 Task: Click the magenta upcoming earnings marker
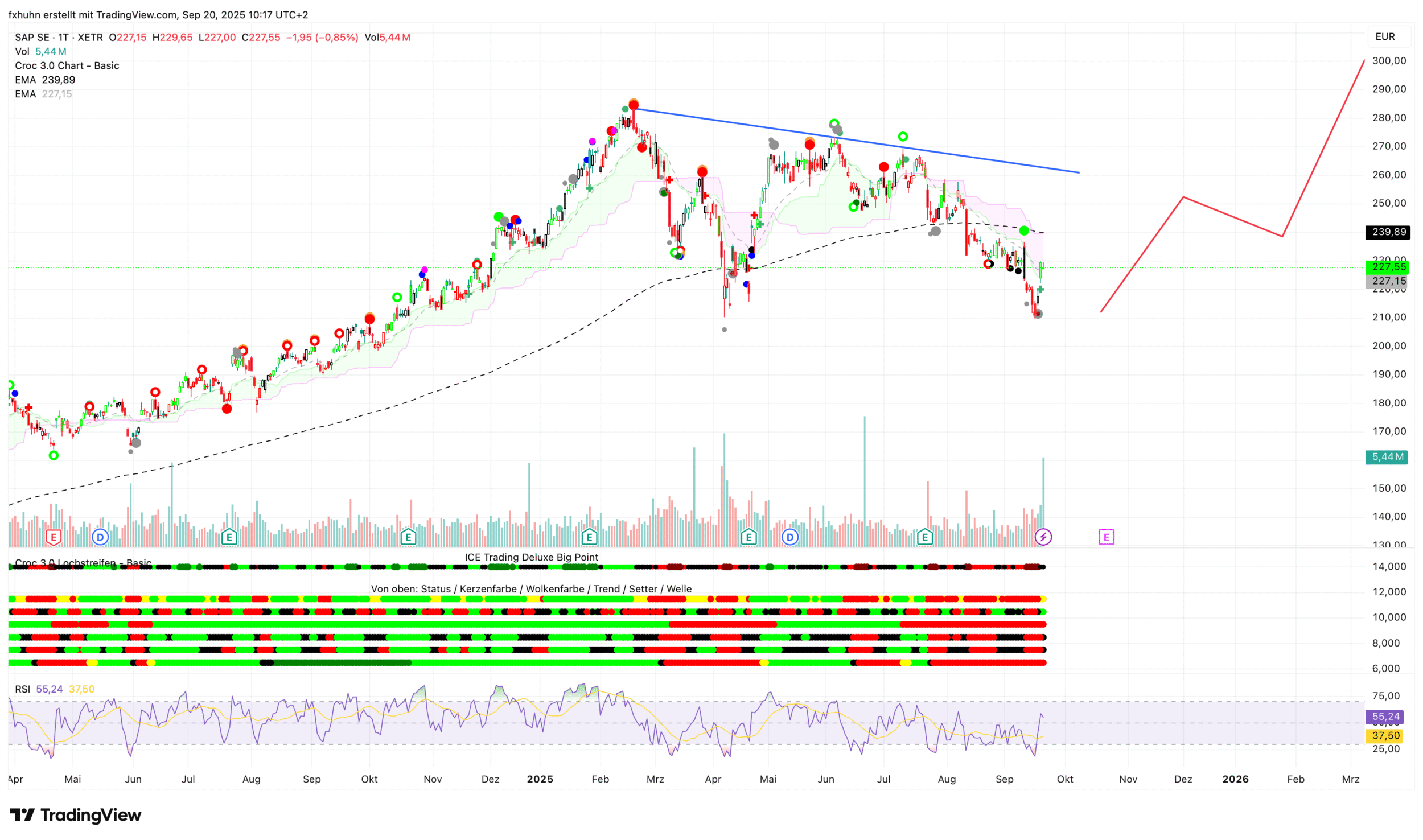[x=1106, y=537]
